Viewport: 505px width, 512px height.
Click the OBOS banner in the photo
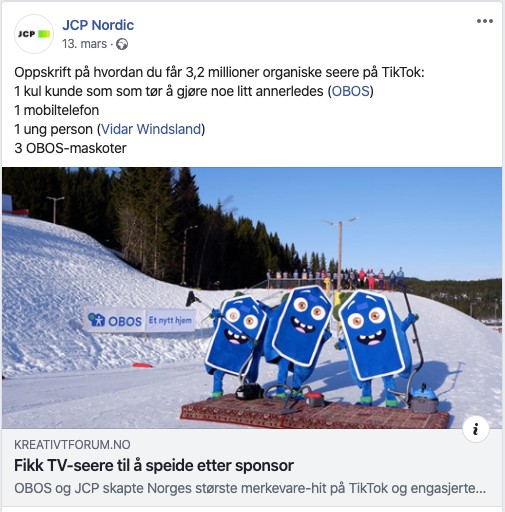pyautogui.click(x=140, y=320)
